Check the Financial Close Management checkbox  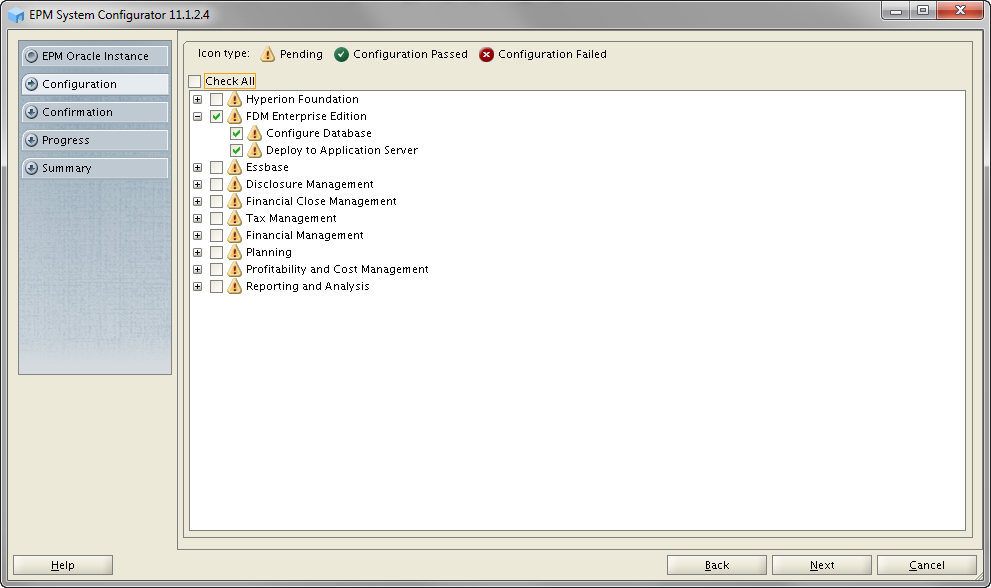tap(217, 202)
